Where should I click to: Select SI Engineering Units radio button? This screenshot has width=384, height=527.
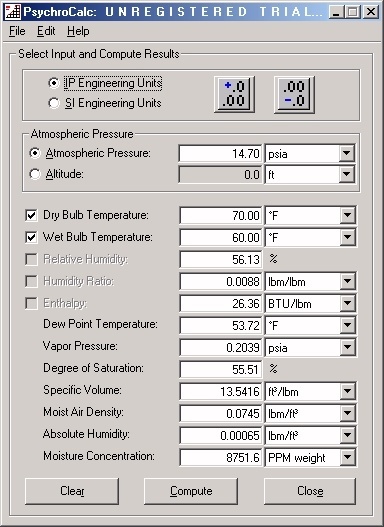[x=53, y=103]
